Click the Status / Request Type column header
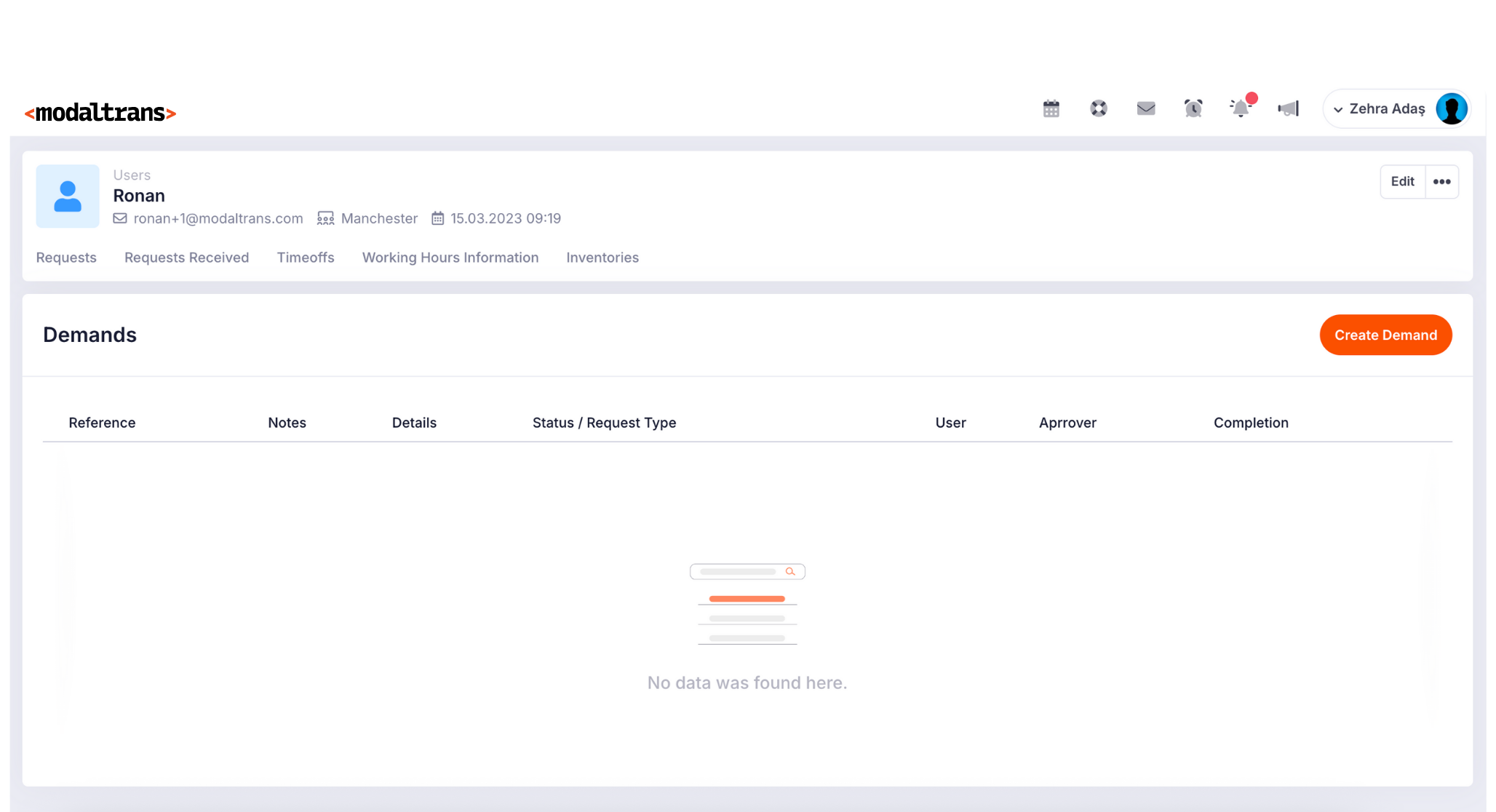The image size is (1496, 812). pos(604,423)
